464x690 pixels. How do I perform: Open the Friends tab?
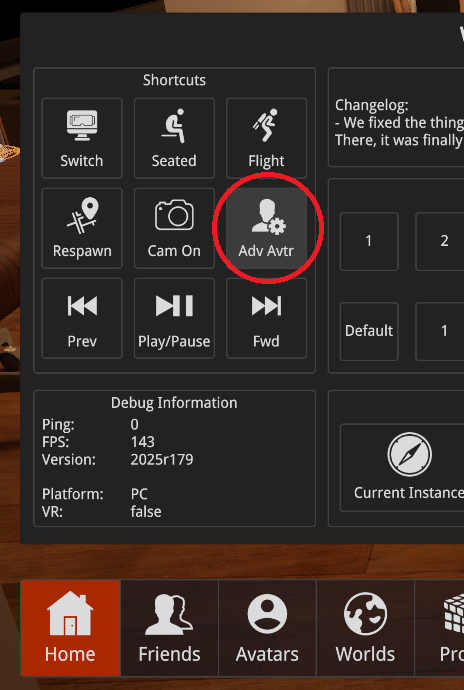(169, 628)
